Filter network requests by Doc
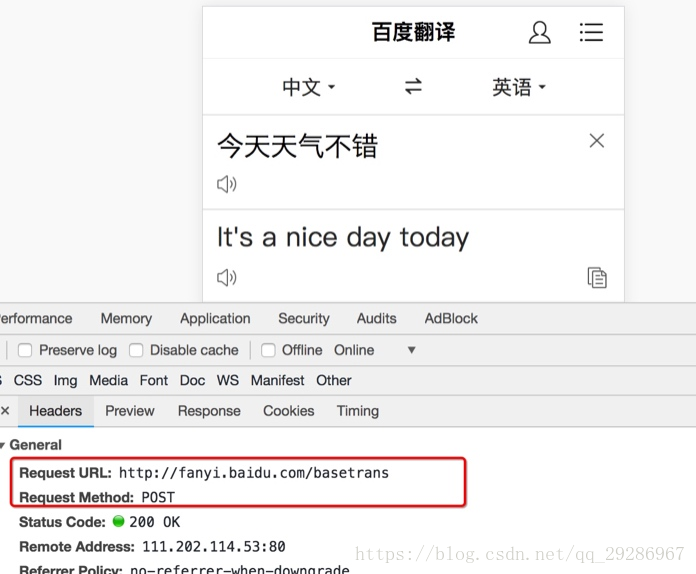Image resolution: width=696 pixels, height=574 pixels. tap(192, 380)
